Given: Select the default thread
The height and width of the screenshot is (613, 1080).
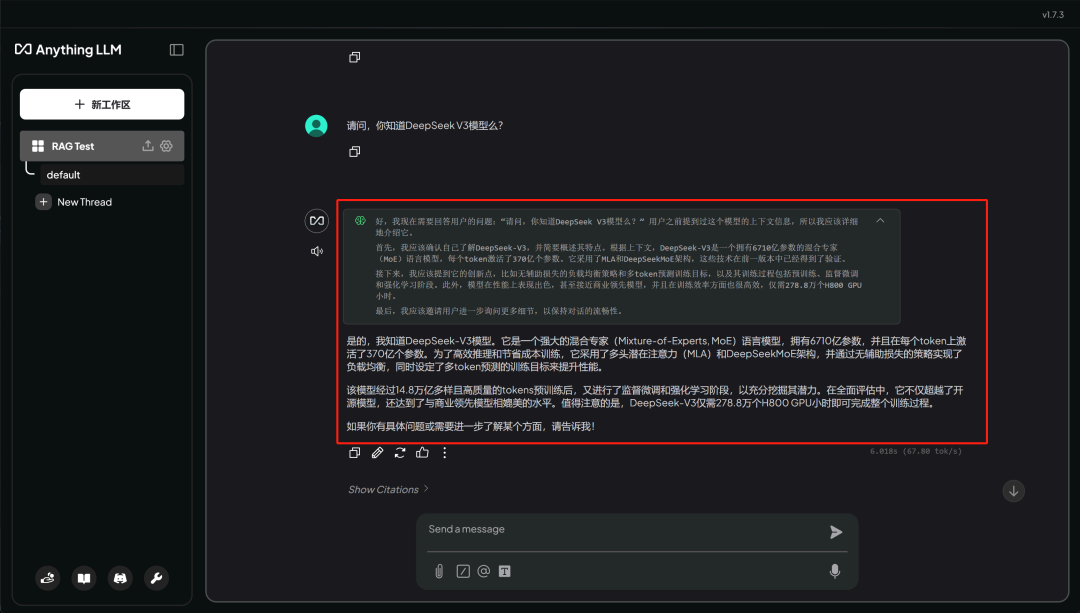Looking at the screenshot, I should 112,175.
